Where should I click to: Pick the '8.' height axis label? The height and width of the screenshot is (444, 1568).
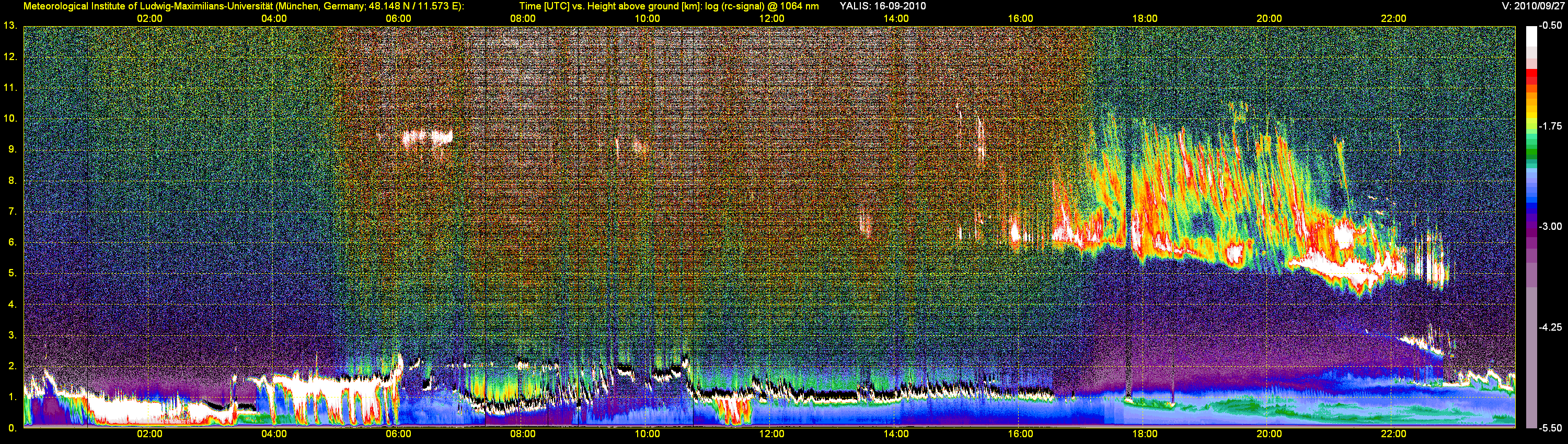coord(12,180)
